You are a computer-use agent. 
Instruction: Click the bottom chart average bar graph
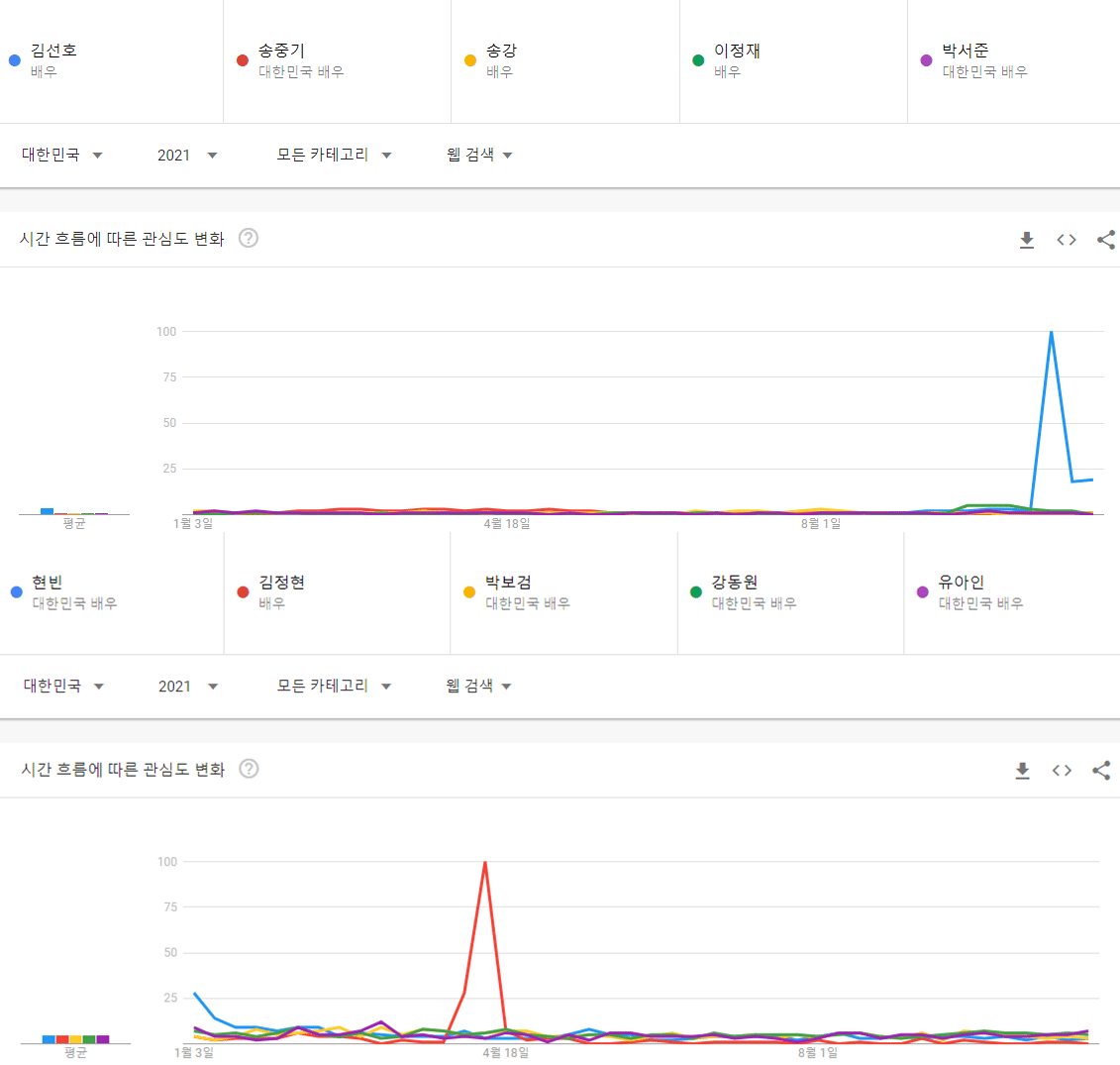pyautogui.click(x=75, y=1039)
